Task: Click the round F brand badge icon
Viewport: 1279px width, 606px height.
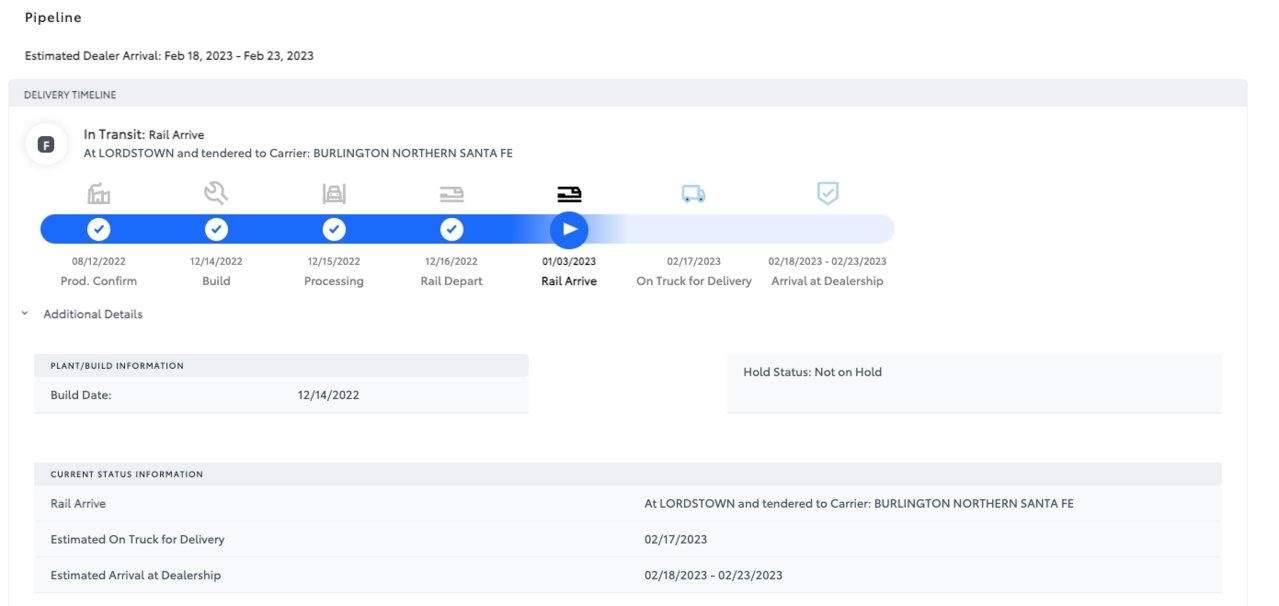Action: (46, 145)
